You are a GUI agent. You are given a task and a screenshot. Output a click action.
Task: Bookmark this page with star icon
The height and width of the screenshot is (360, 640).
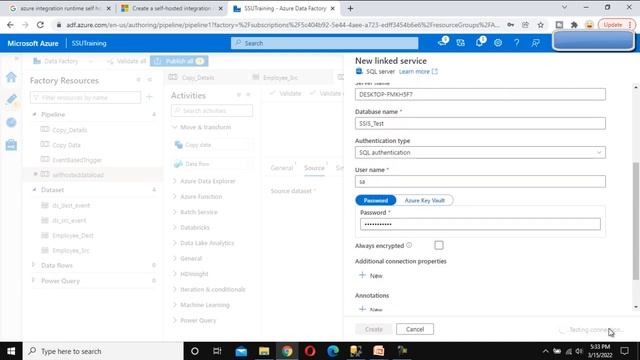tap(540, 25)
